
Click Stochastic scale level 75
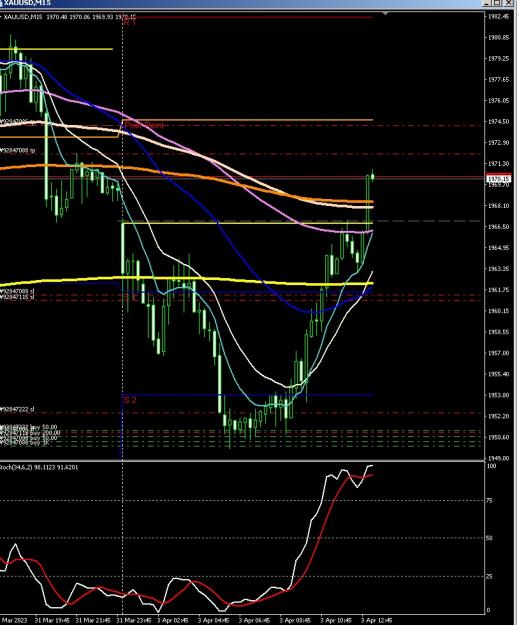pos(491,501)
